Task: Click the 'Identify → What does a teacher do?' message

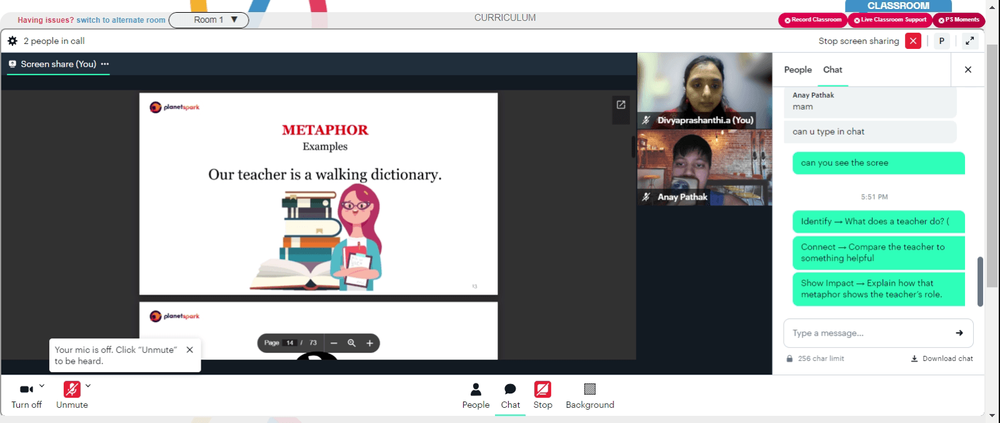Action: 878,221
